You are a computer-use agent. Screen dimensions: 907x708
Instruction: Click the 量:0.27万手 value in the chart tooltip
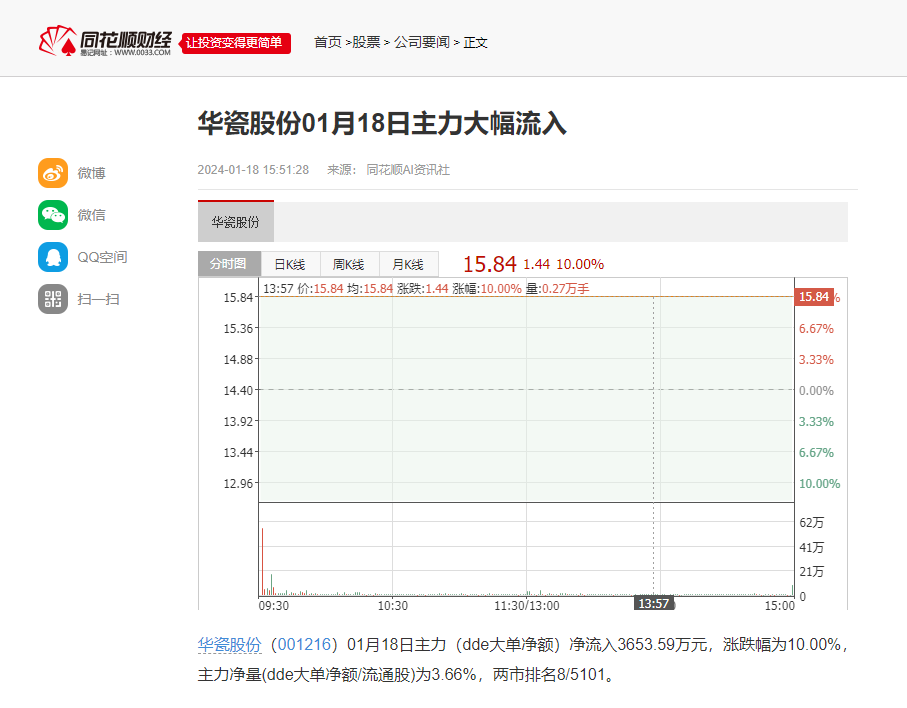[557, 288]
